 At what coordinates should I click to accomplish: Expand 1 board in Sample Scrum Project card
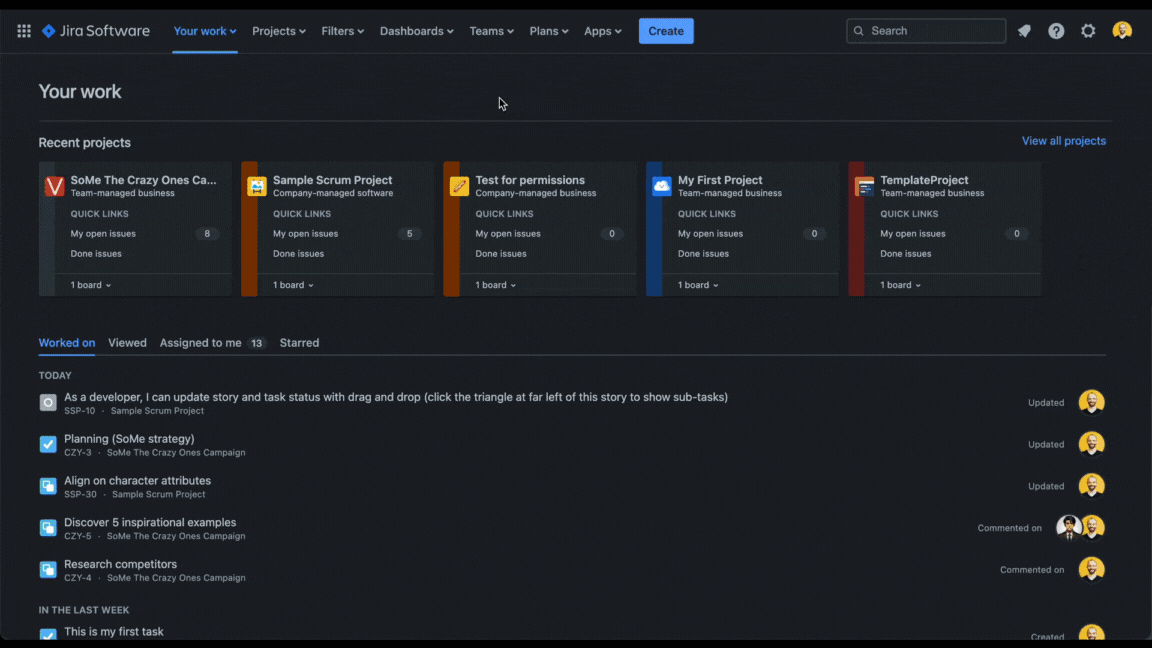(293, 285)
